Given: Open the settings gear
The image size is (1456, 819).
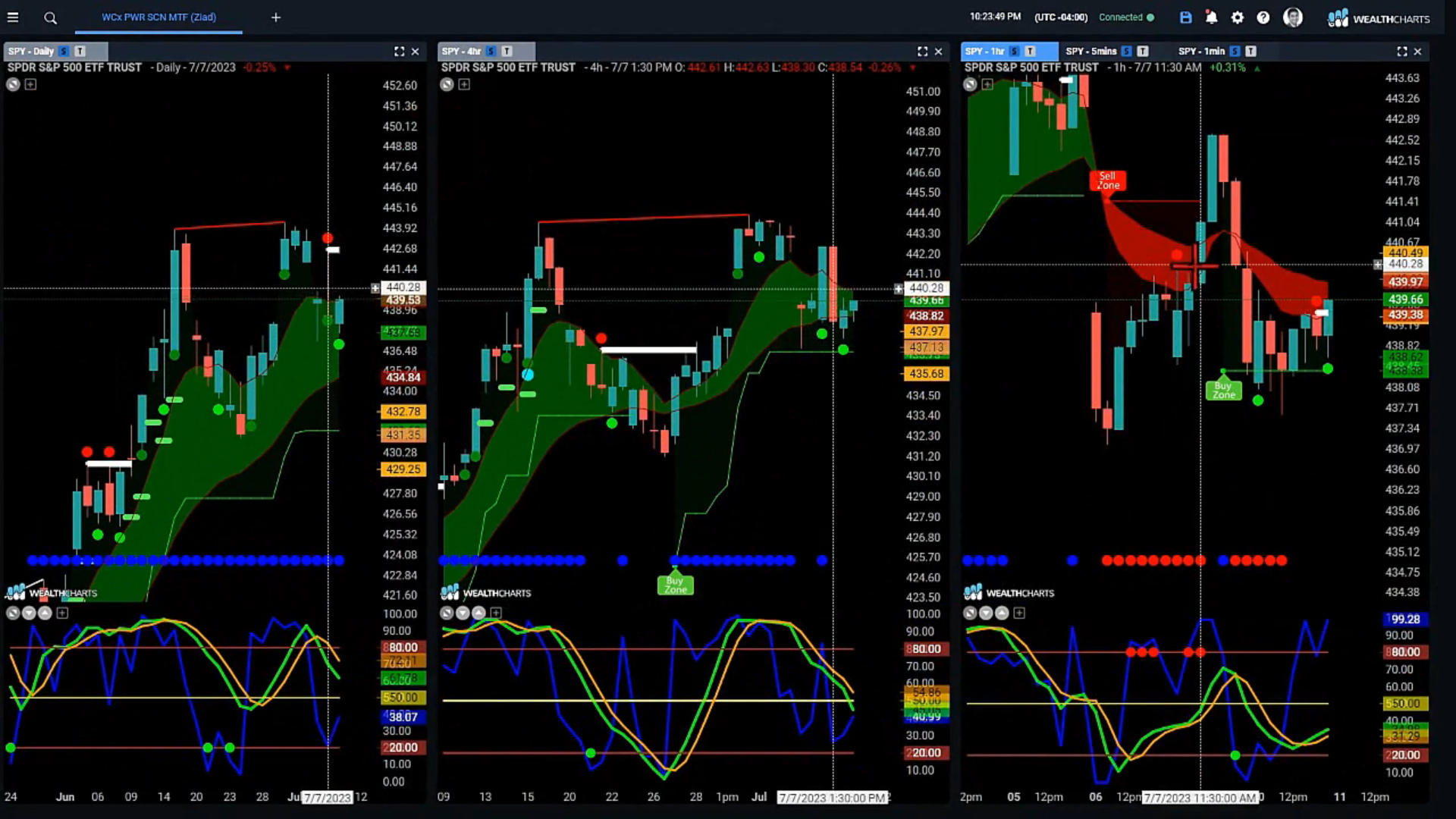Looking at the screenshot, I should 1238,17.
